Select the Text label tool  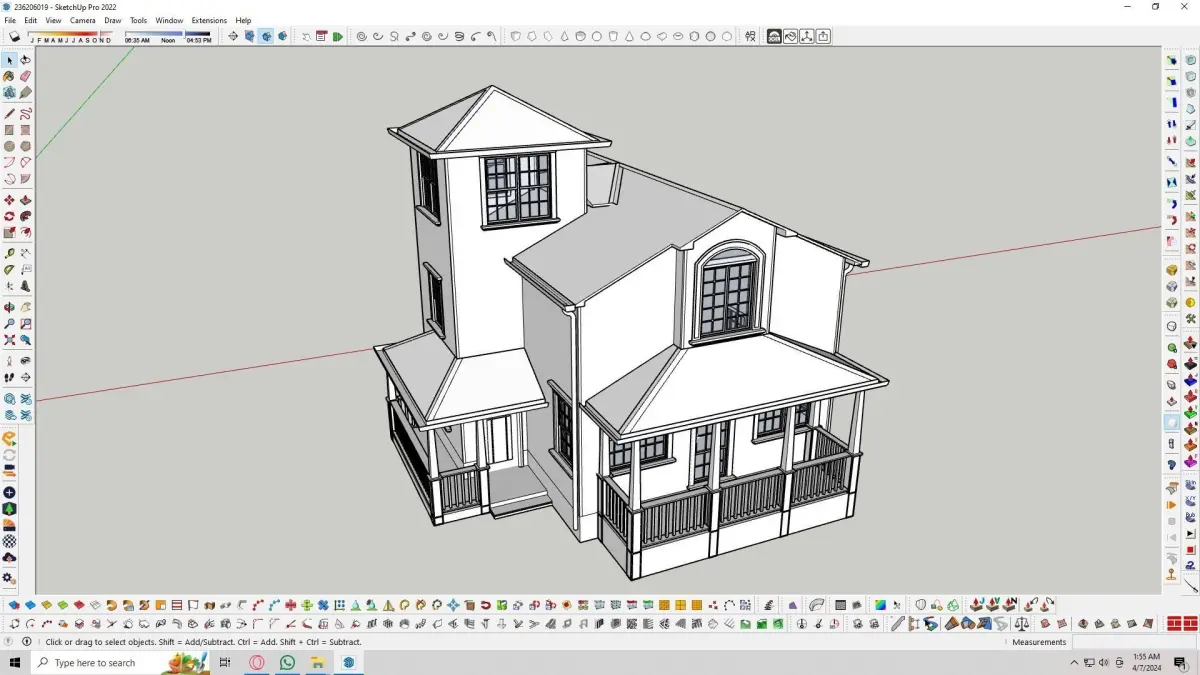tap(25, 270)
